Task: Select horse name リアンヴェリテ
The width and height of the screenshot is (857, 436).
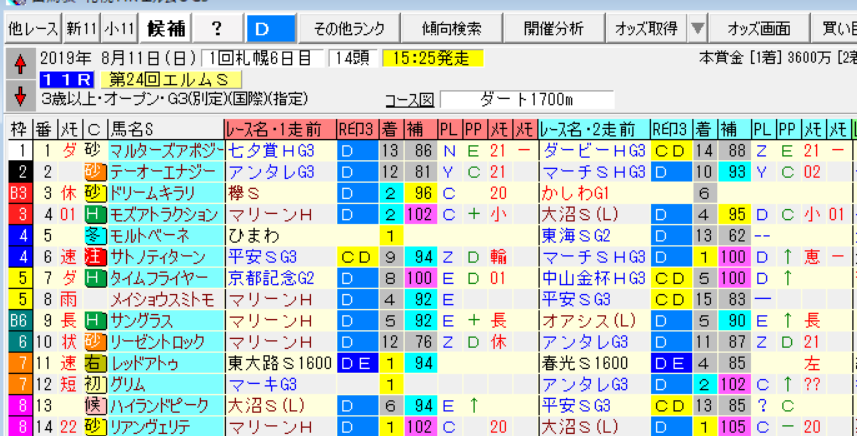Action: [x=166, y=427]
